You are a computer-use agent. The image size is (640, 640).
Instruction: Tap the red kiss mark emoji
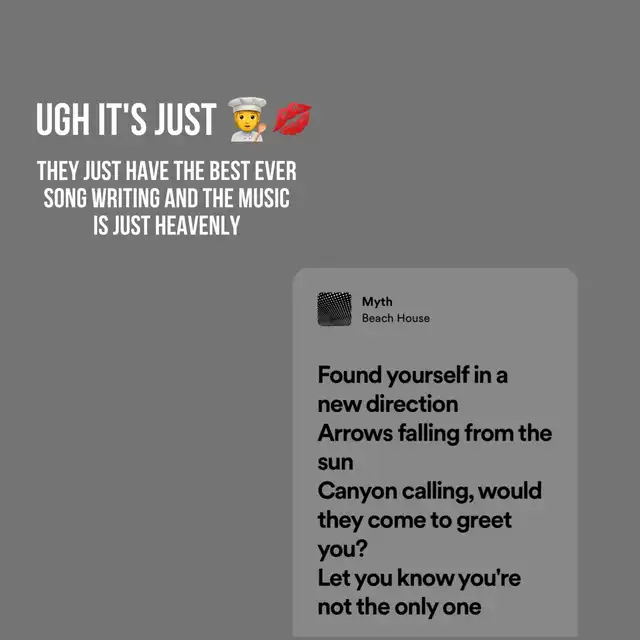[292, 119]
